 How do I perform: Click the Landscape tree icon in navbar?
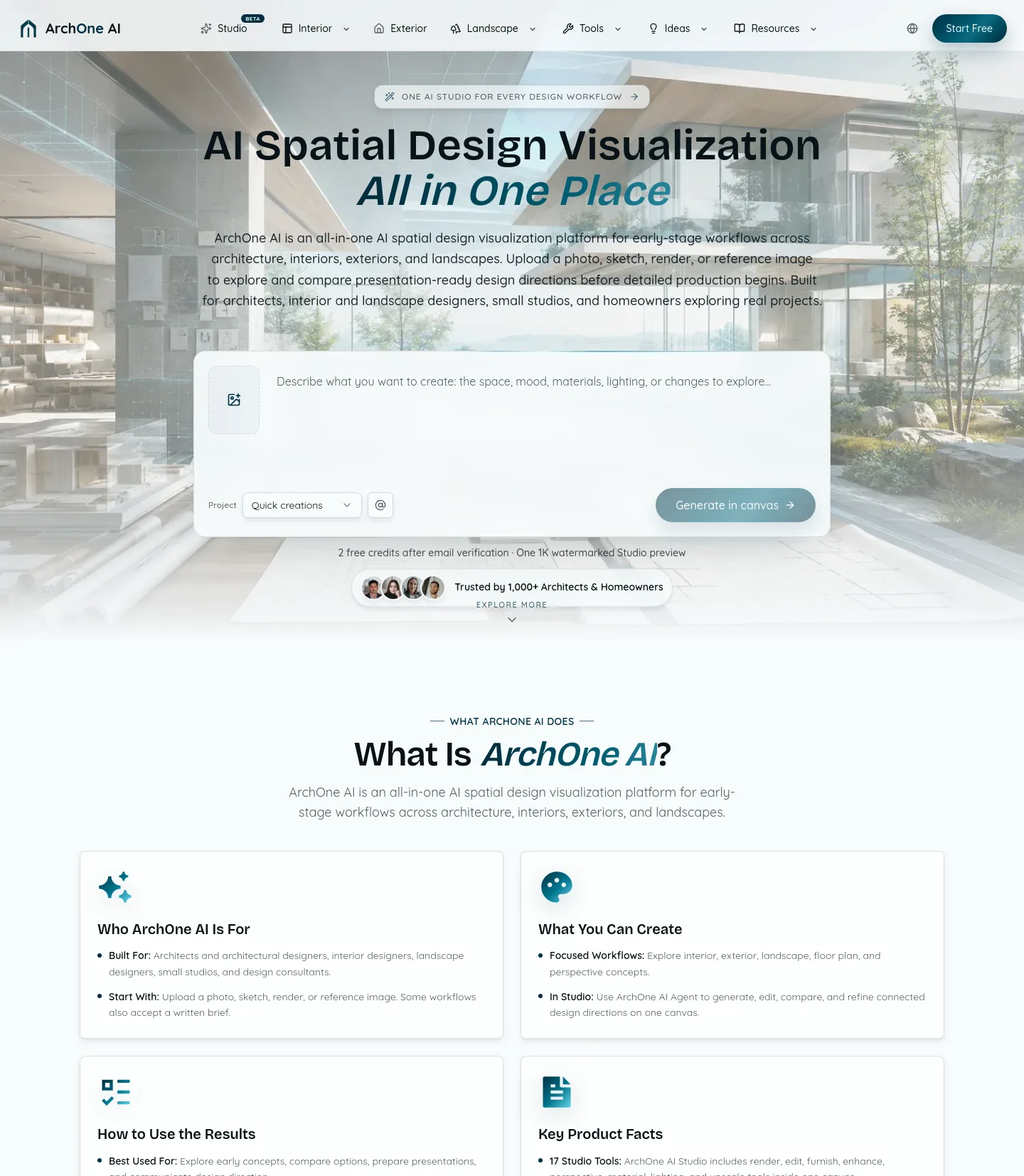click(x=456, y=28)
